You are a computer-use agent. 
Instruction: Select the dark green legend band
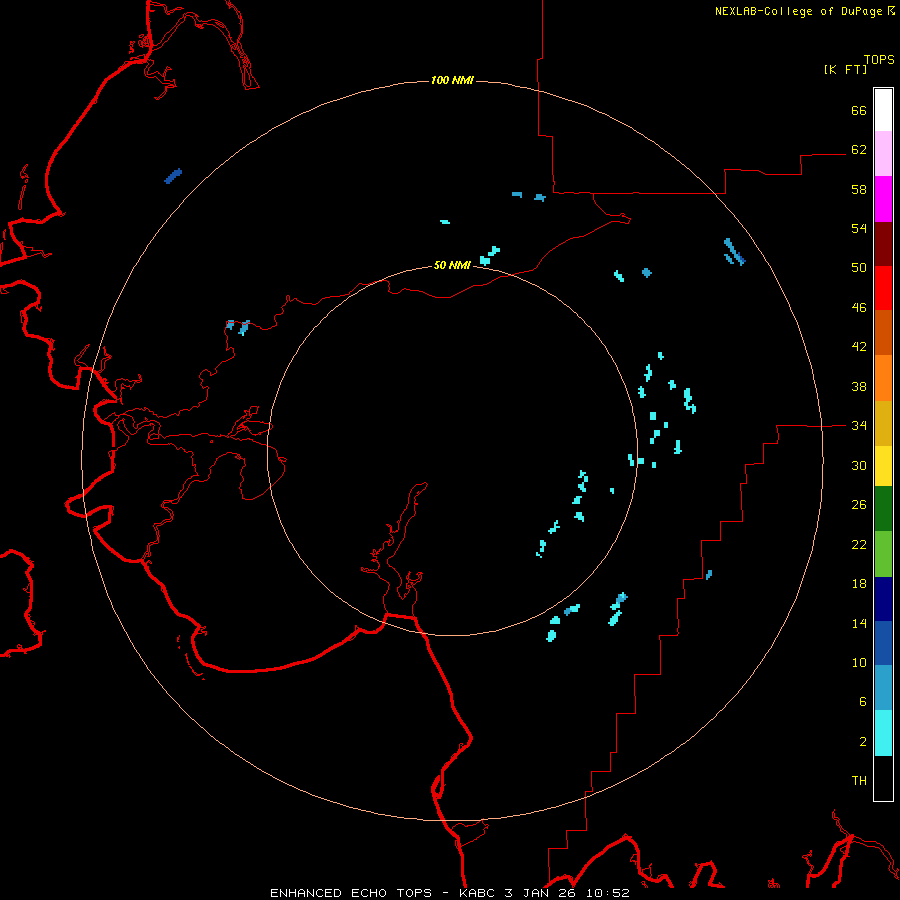coord(883,509)
